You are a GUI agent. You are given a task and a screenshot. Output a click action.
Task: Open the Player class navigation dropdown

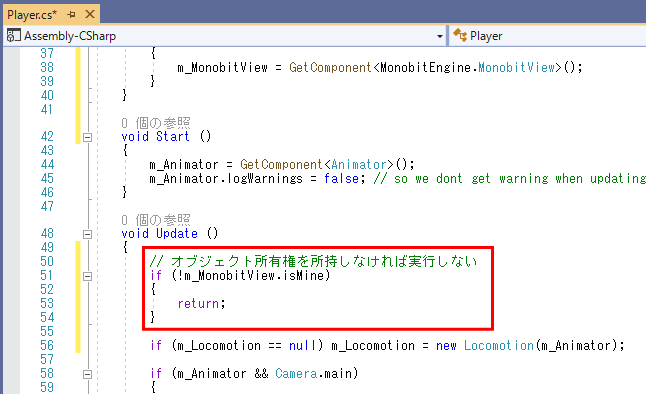click(x=548, y=36)
